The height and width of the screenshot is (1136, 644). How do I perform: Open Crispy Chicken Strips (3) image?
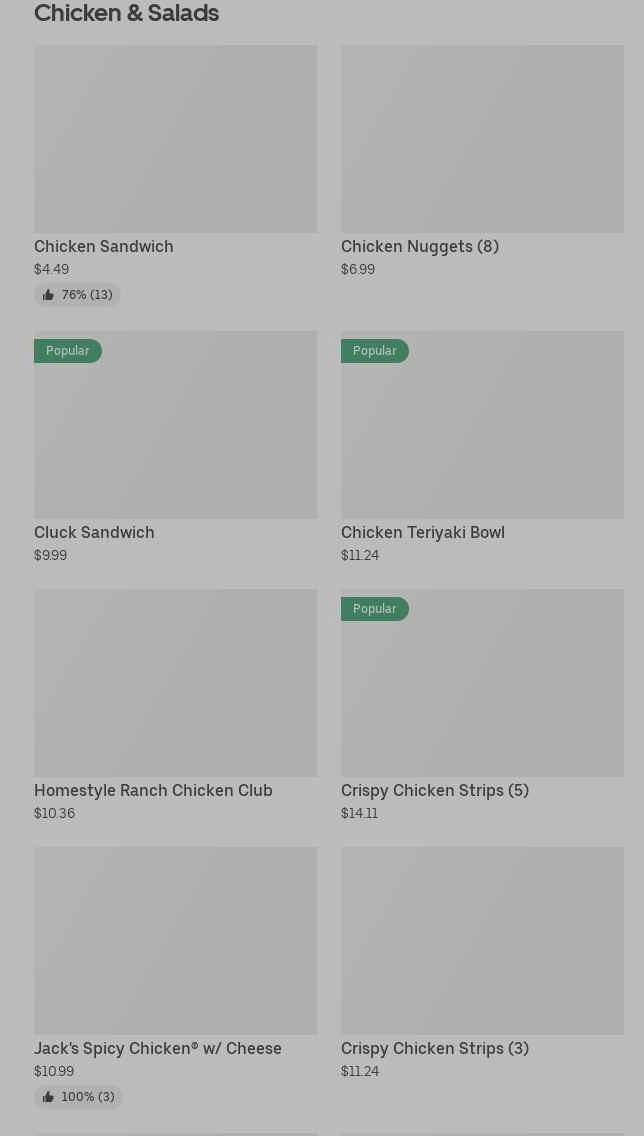pyautogui.click(x=482, y=941)
